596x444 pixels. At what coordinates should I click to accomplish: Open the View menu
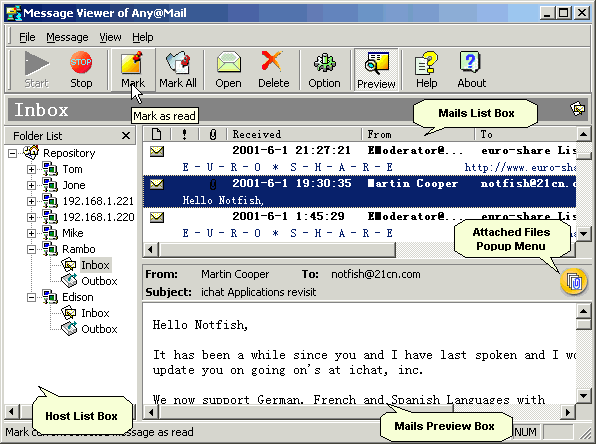[x=110, y=37]
